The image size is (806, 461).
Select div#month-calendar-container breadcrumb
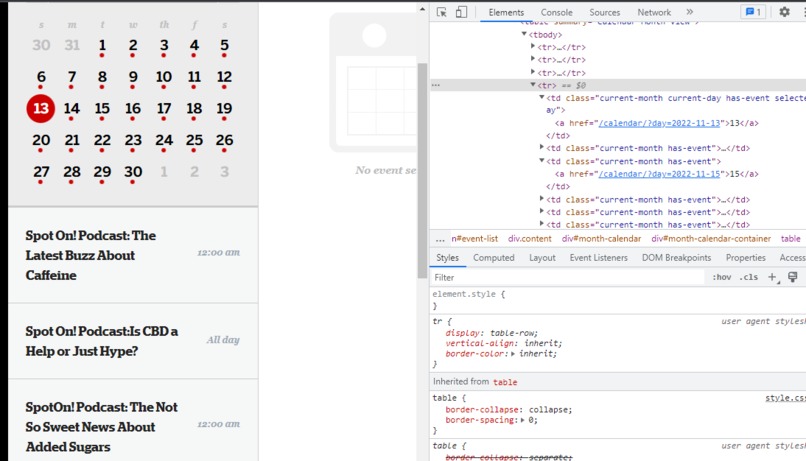point(711,239)
